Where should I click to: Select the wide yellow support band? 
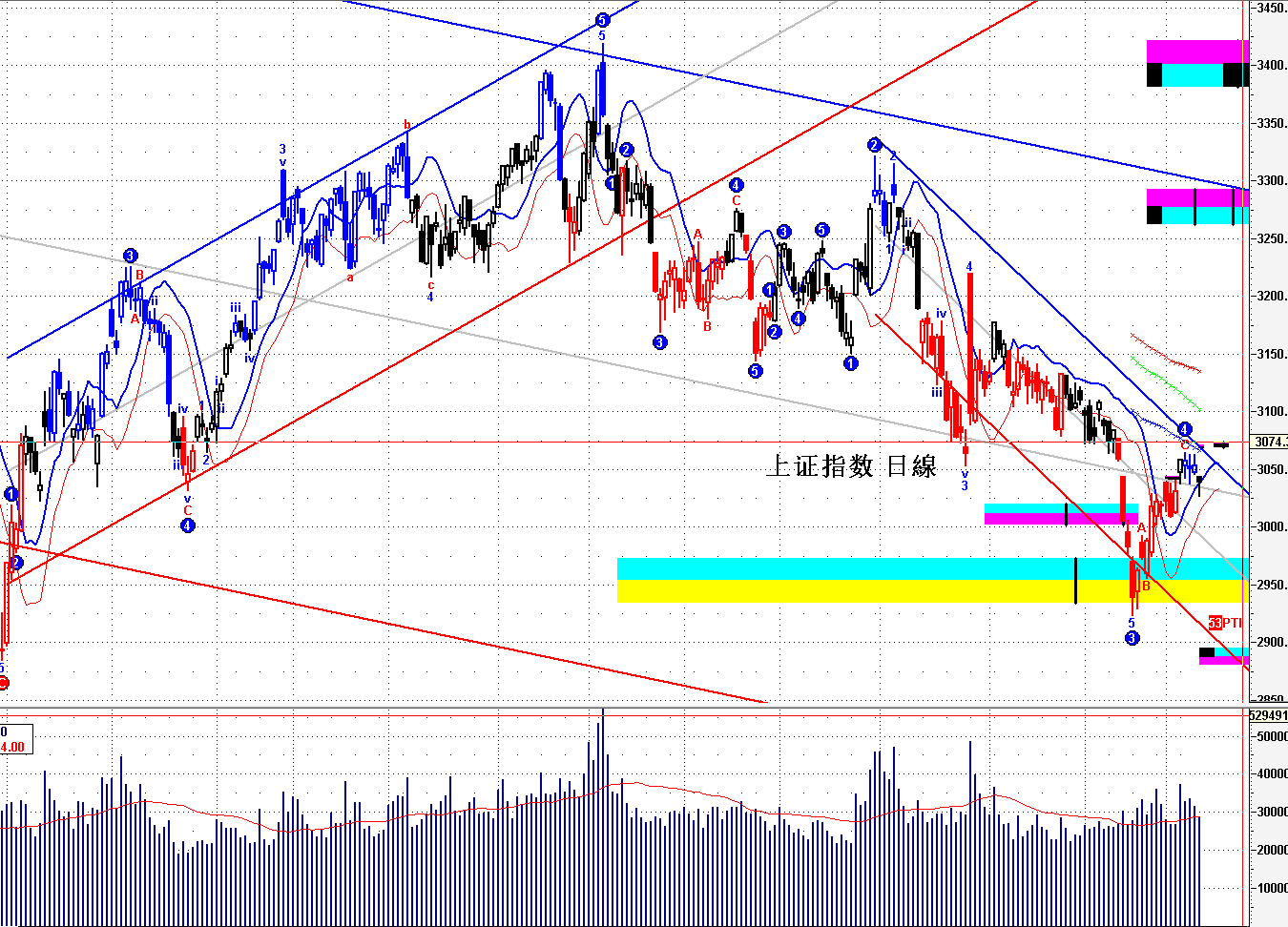tap(932, 591)
